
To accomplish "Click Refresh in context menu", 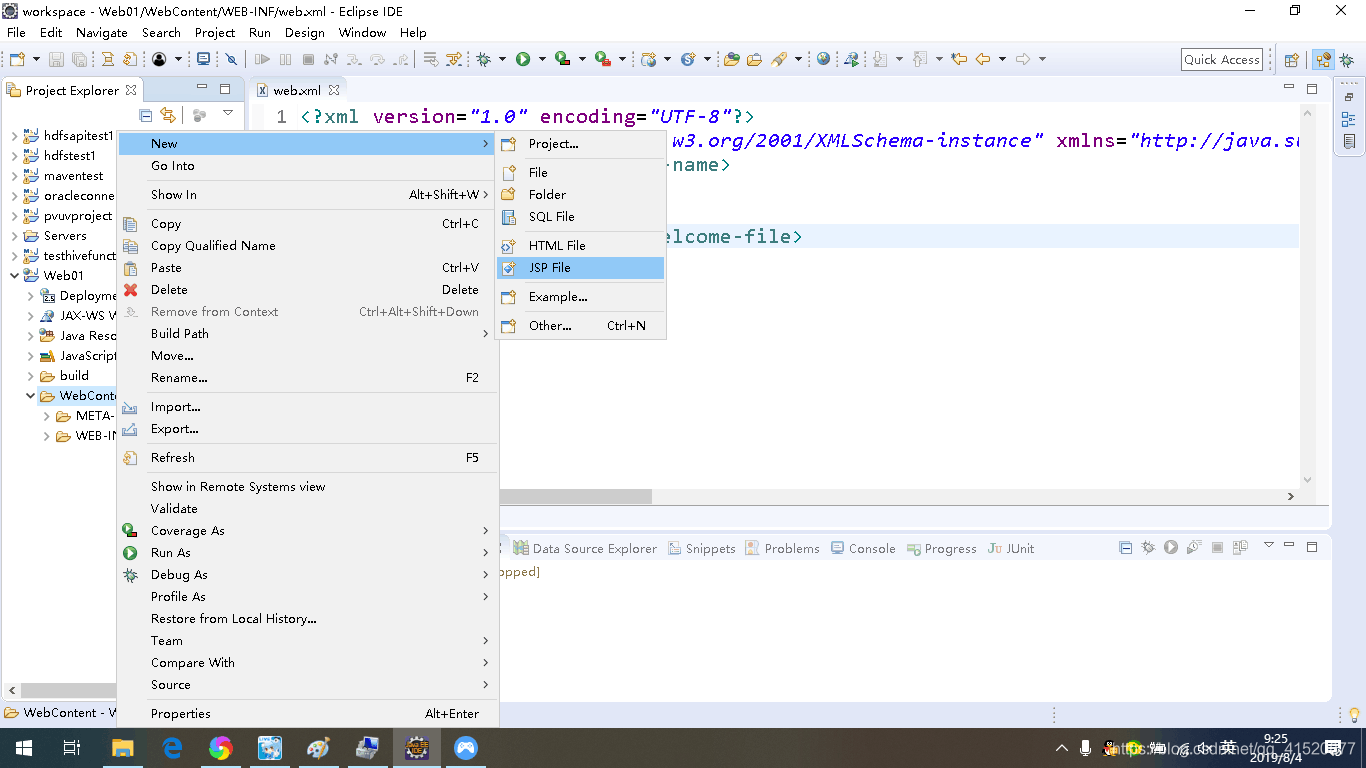I will point(307,458).
